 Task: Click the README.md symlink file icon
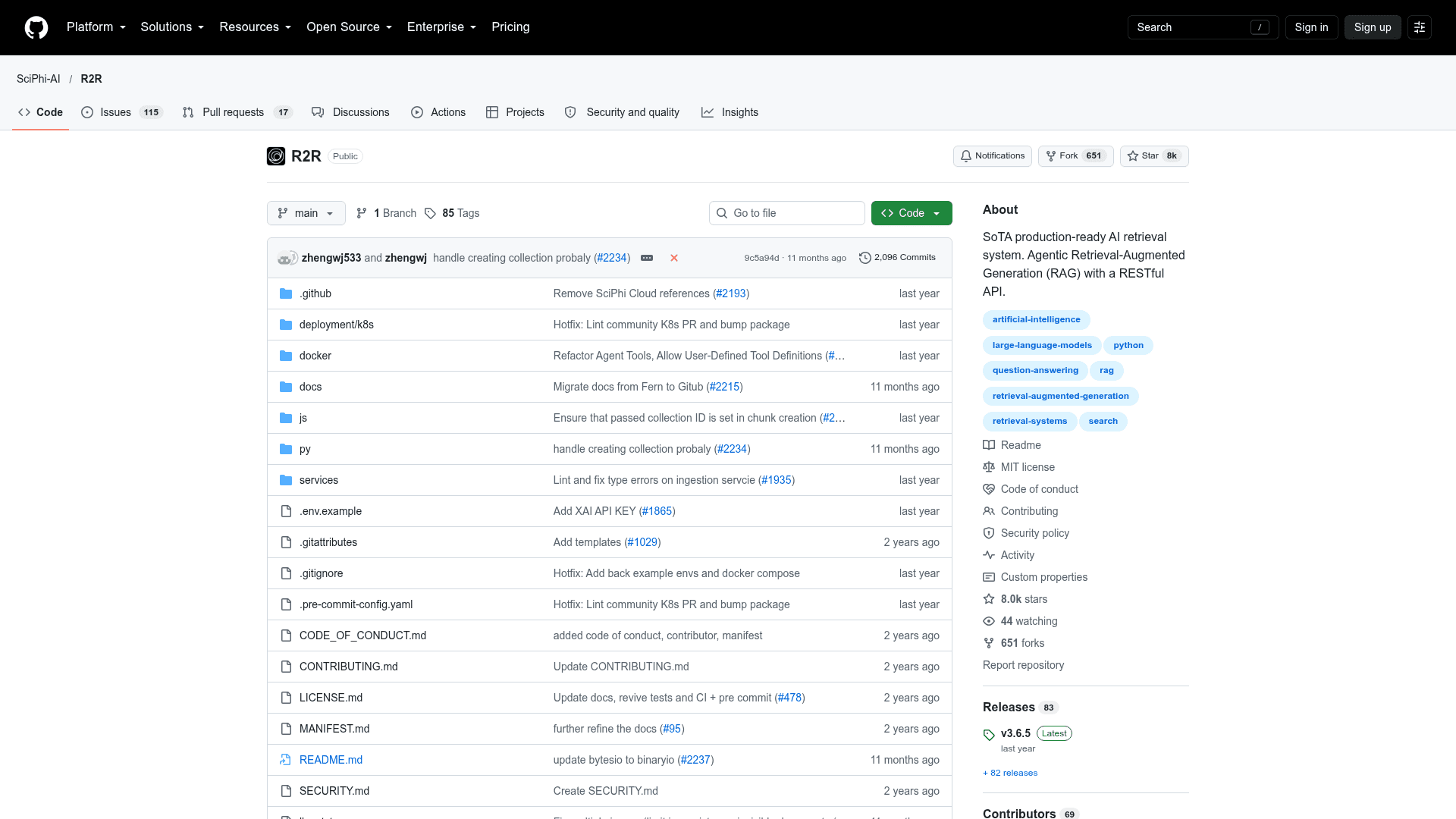click(x=286, y=760)
